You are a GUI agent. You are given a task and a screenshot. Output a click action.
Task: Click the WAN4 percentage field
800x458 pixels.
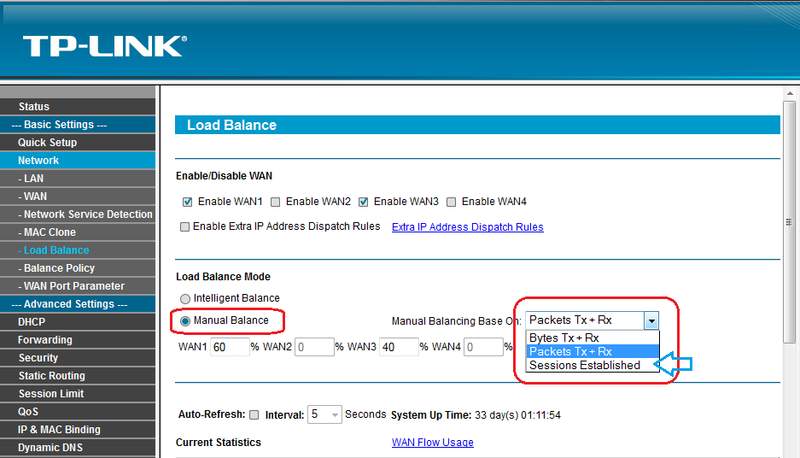pyautogui.click(x=483, y=347)
